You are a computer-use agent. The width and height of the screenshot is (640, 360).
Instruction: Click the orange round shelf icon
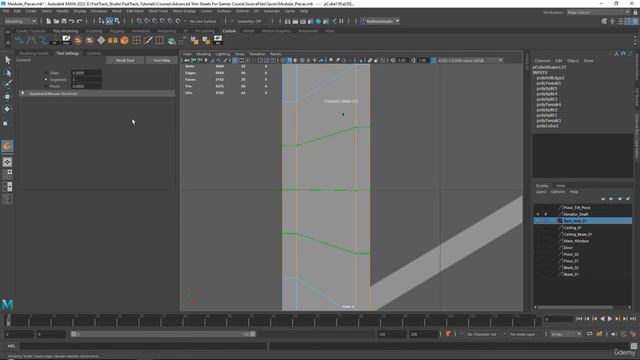78,40
